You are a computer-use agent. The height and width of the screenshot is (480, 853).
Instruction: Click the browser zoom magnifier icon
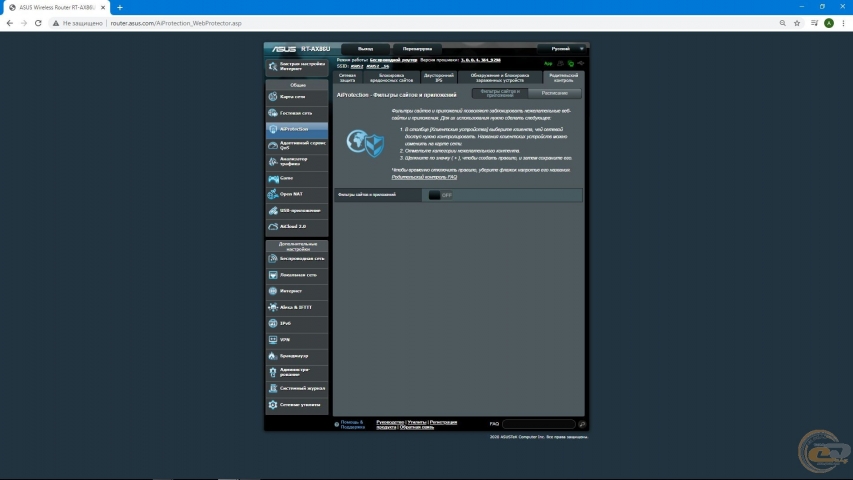click(782, 23)
